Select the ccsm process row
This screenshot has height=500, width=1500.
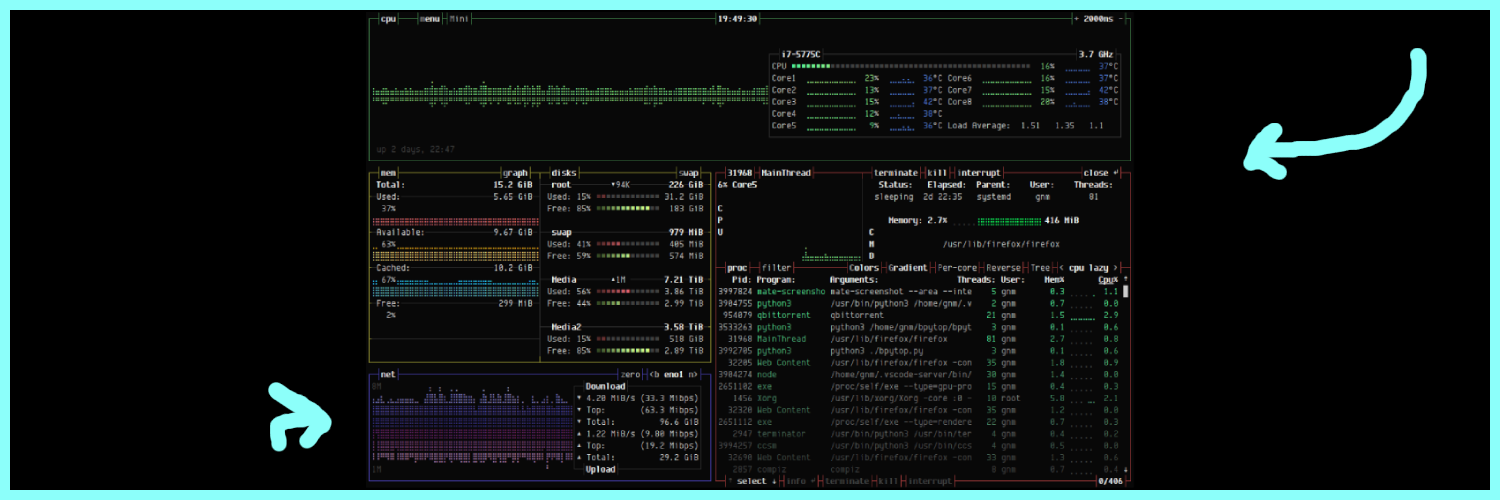[x=918, y=446]
